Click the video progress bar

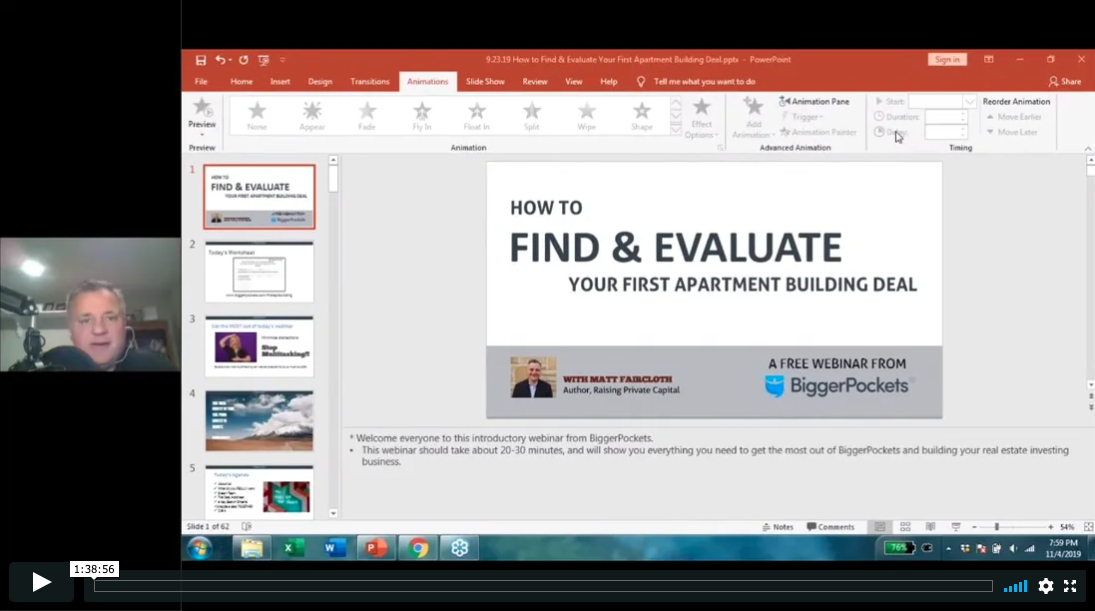click(x=543, y=586)
